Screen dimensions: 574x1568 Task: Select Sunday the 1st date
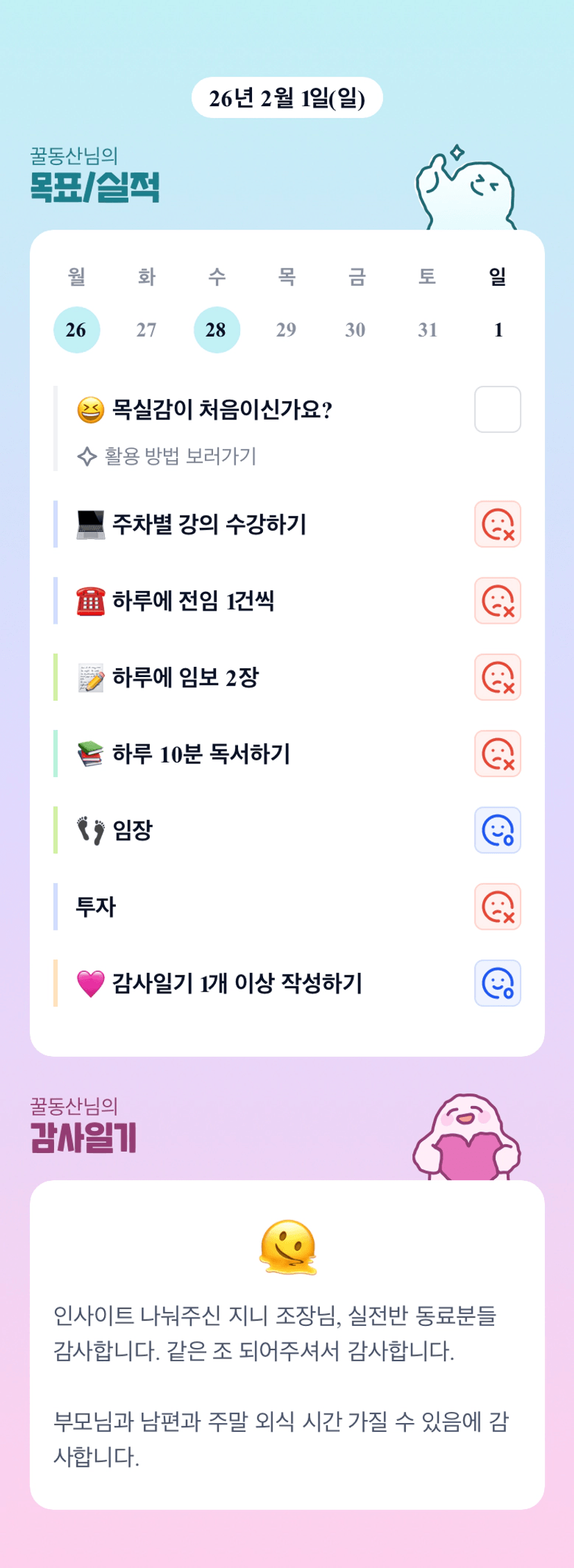coord(498,330)
